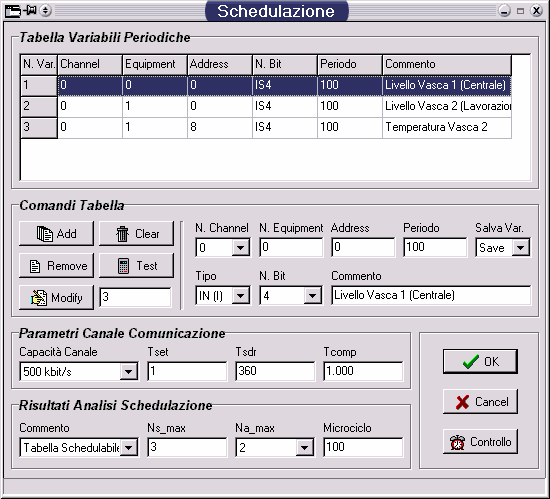This screenshot has width=550, height=499.
Task: Click the window menu icon in title bar
Action: pos(13,11)
